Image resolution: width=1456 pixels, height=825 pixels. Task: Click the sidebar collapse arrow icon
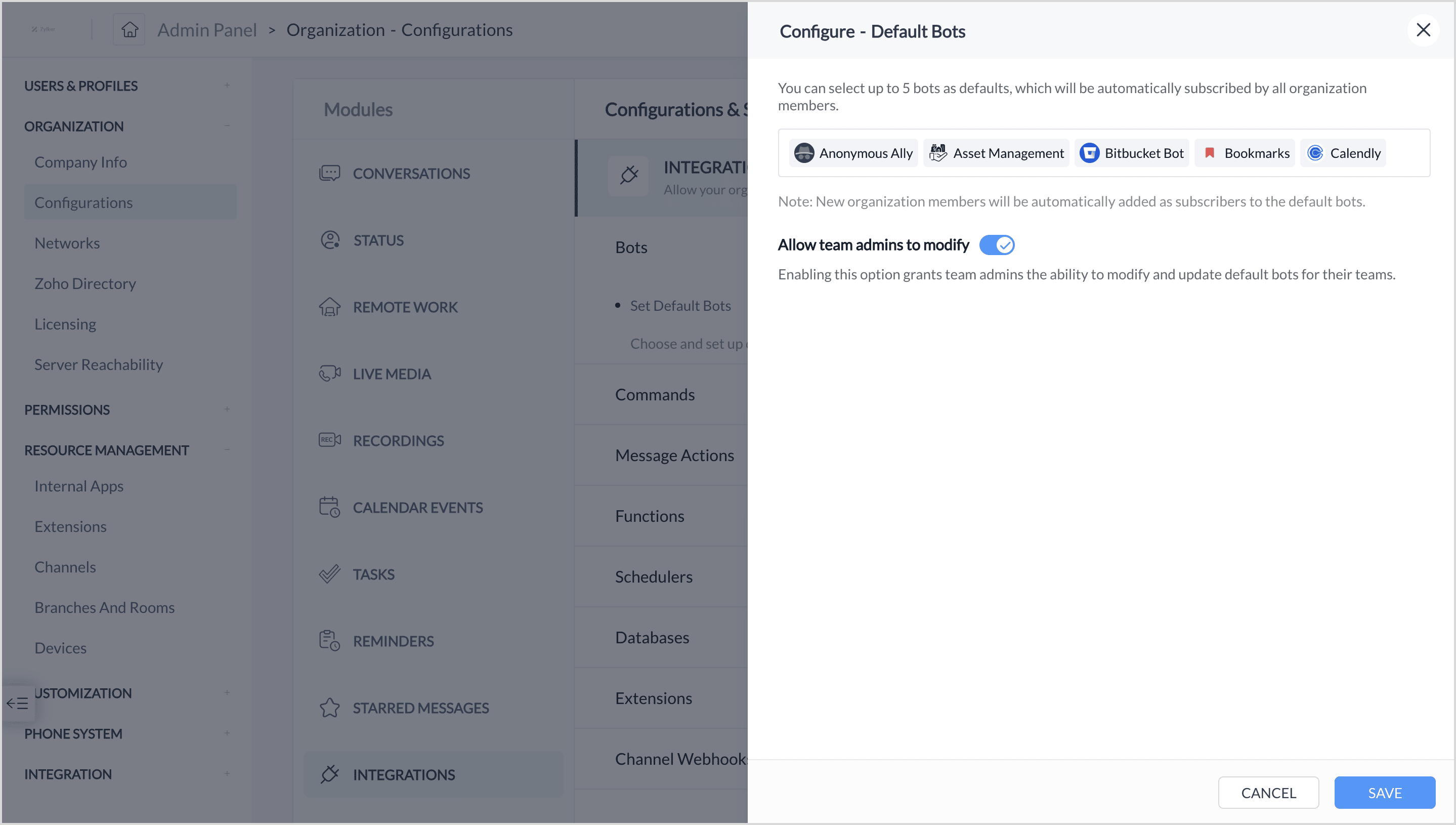click(x=18, y=703)
